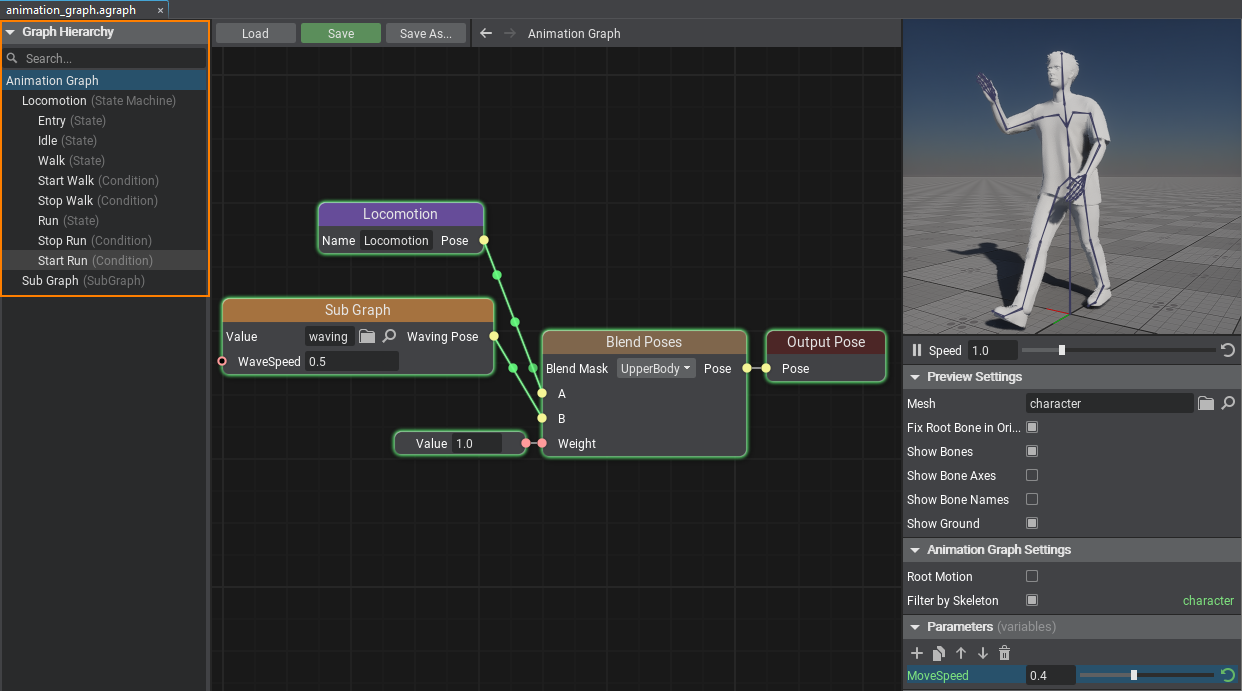Screen dimensions: 1242x691
Task: Click the search icon in Graph Hierarchy
Action: point(13,58)
